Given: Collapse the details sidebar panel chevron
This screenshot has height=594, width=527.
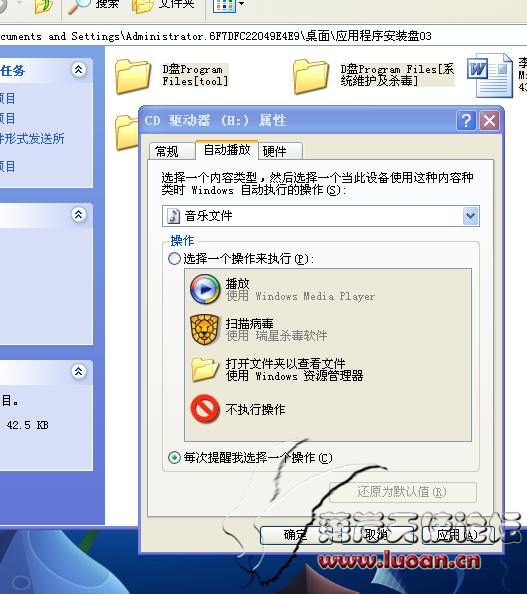Looking at the screenshot, I should pos(78,371).
